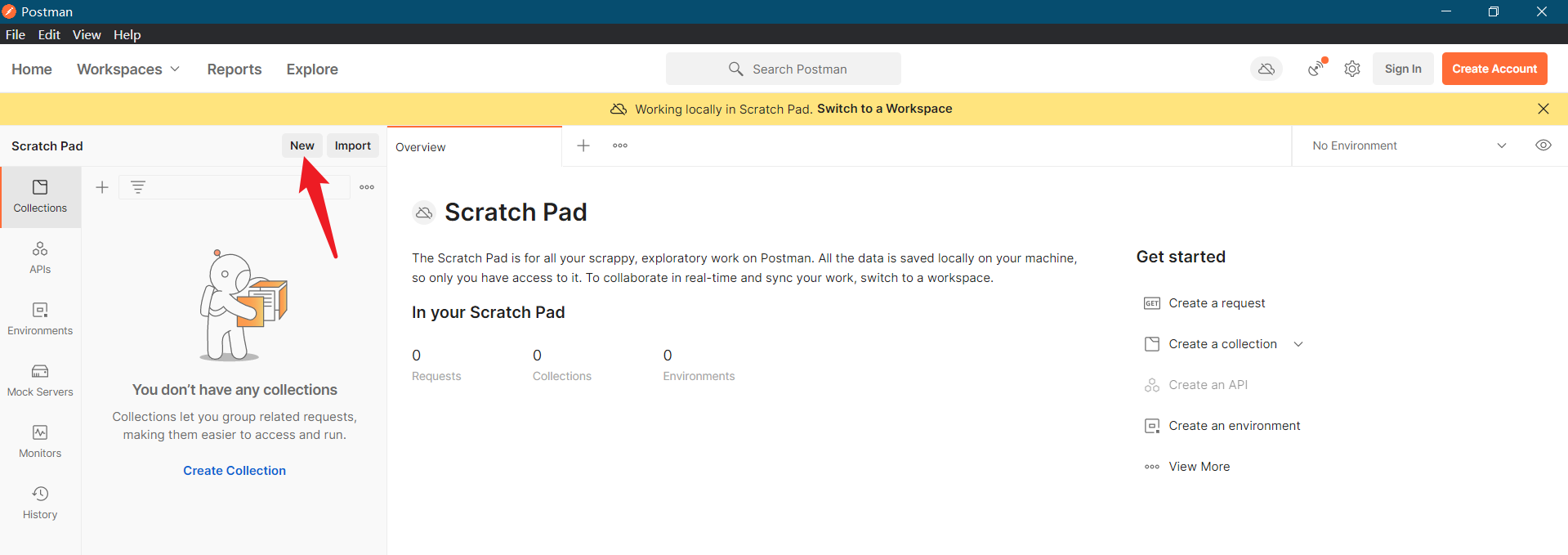Viewport: 1568px width, 555px height.
Task: Click Create an environment link
Action: pos(1235,426)
